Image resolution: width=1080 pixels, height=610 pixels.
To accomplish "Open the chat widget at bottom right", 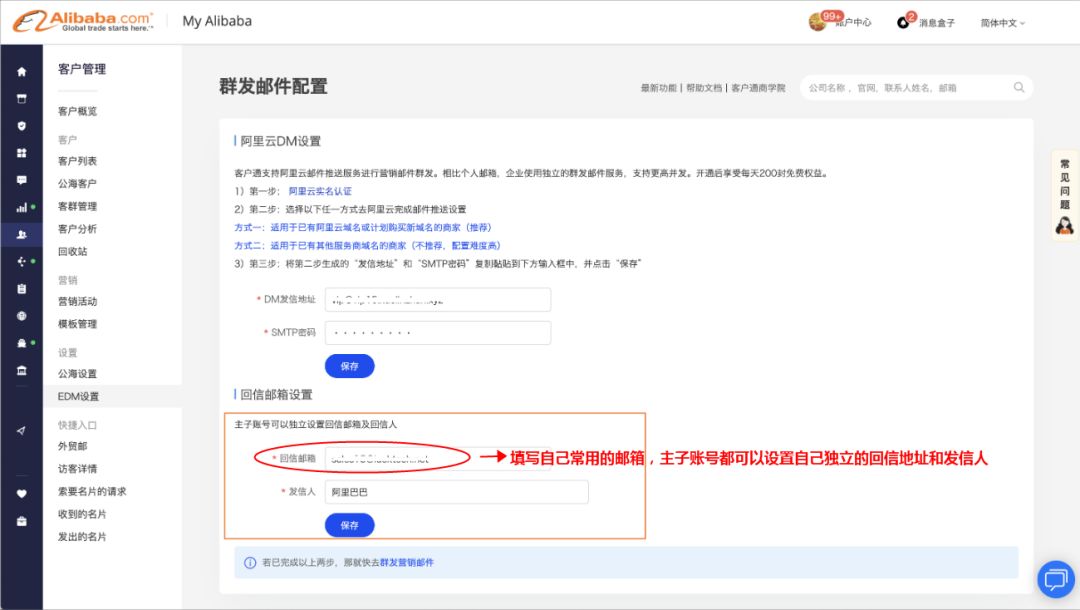I will (x=1056, y=580).
